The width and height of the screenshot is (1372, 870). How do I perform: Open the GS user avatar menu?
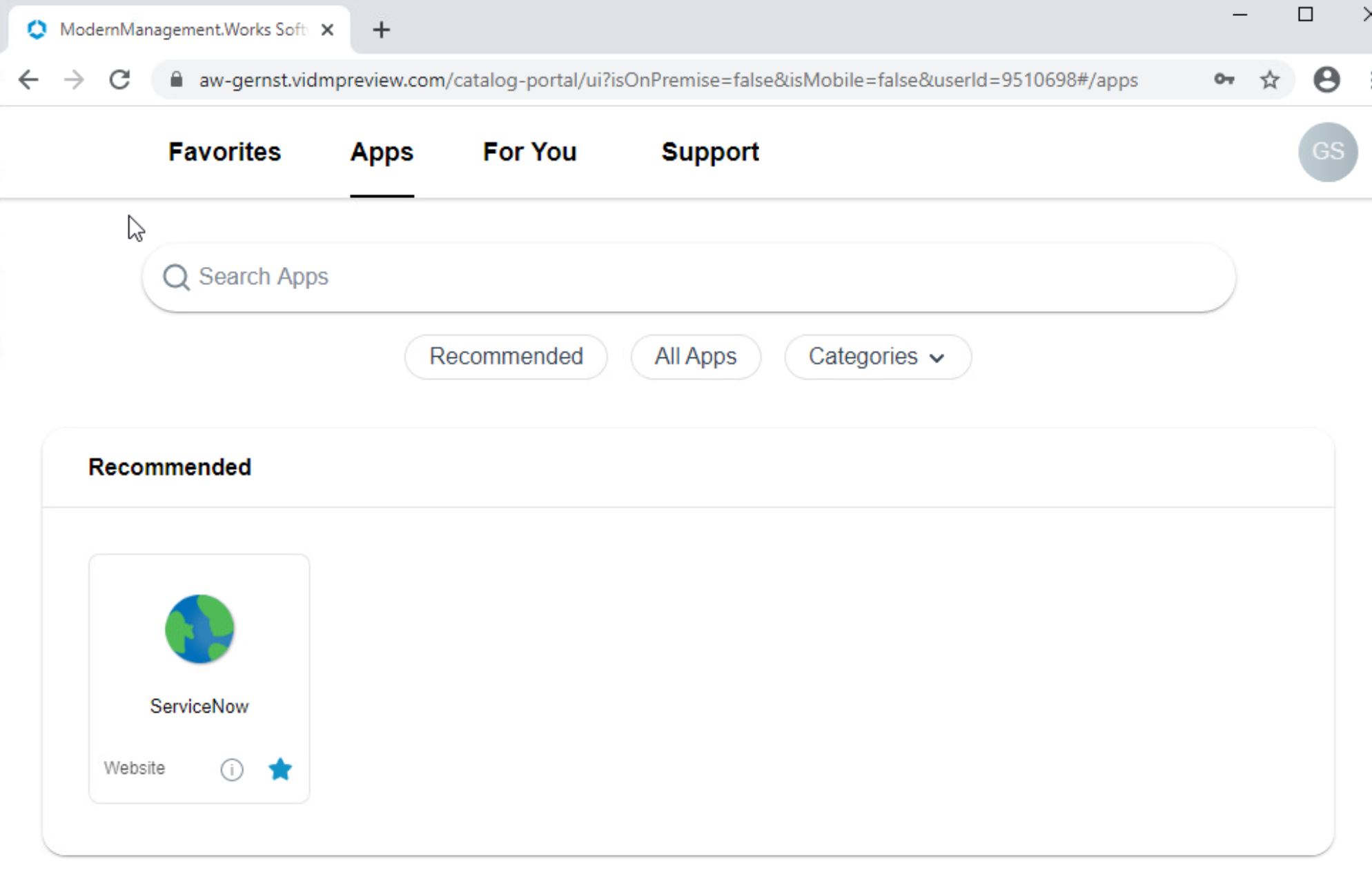(1327, 152)
